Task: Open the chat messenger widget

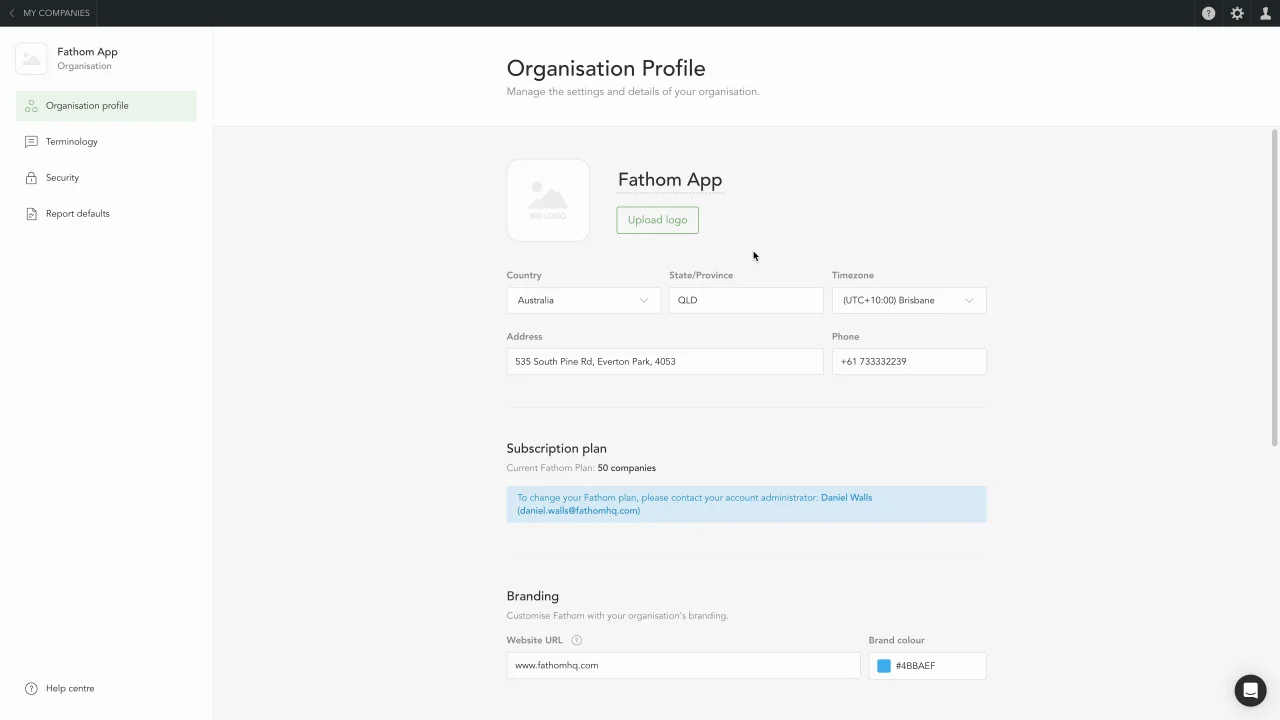Action: 1250,690
